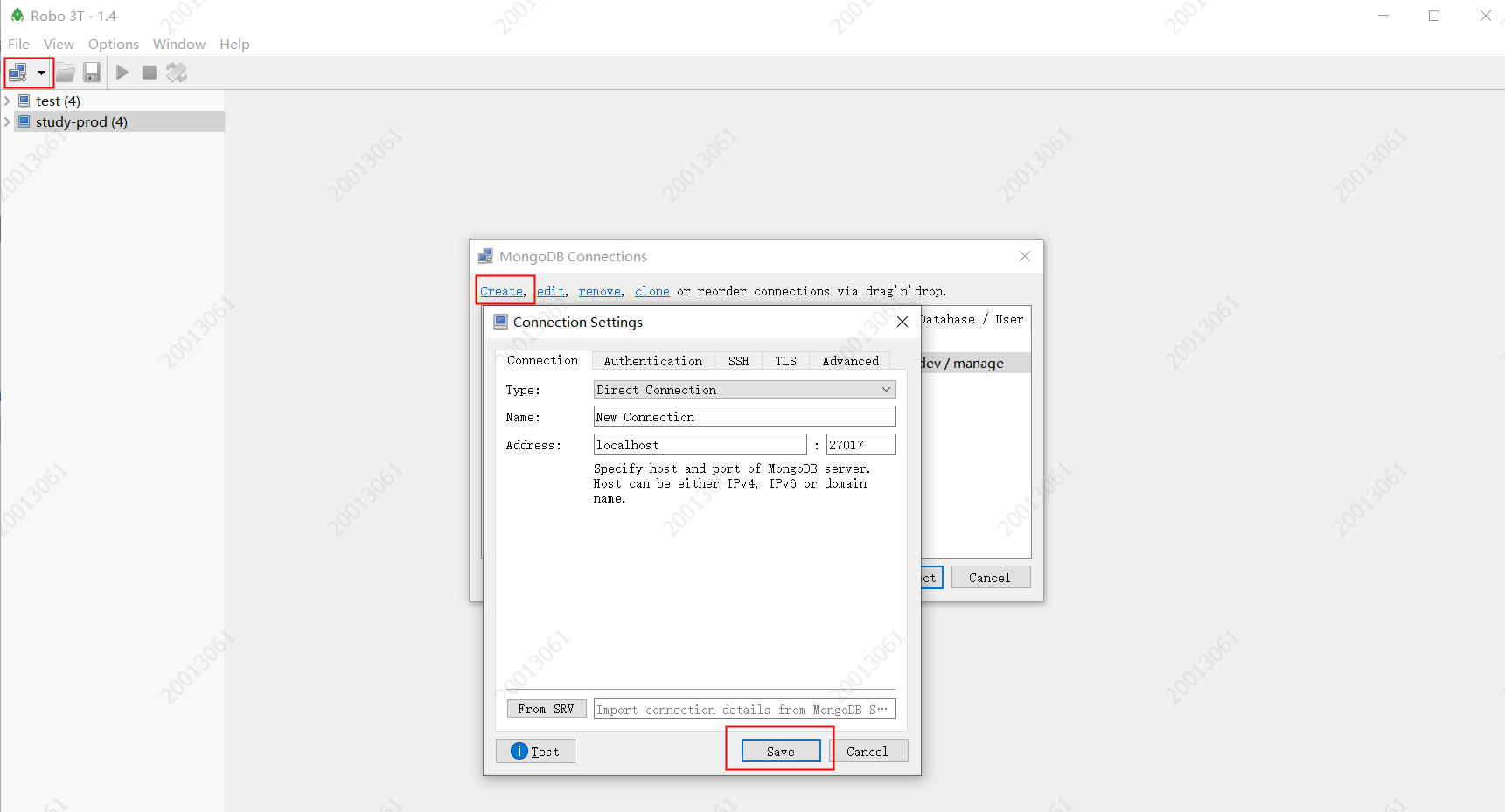Click the Test button with info icon
Viewport: 1505px width, 812px height.
pos(535,752)
